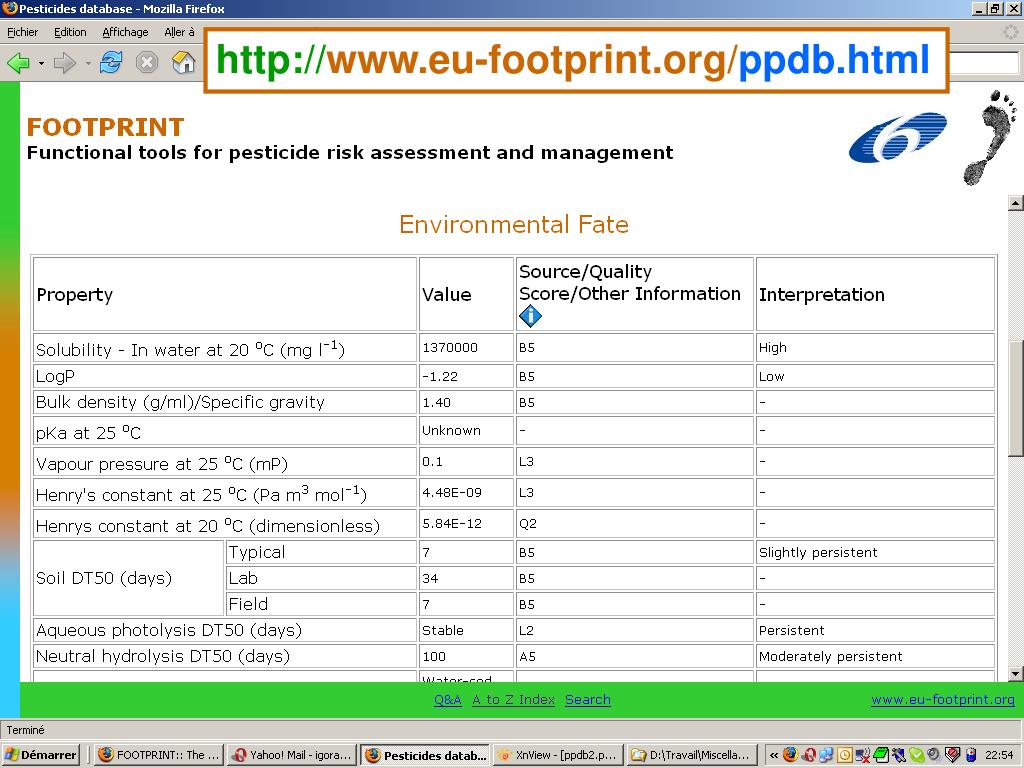Screen dimensions: 1024x768
Task: Click the taskbar clock showing 22:54
Action: (x=999, y=755)
